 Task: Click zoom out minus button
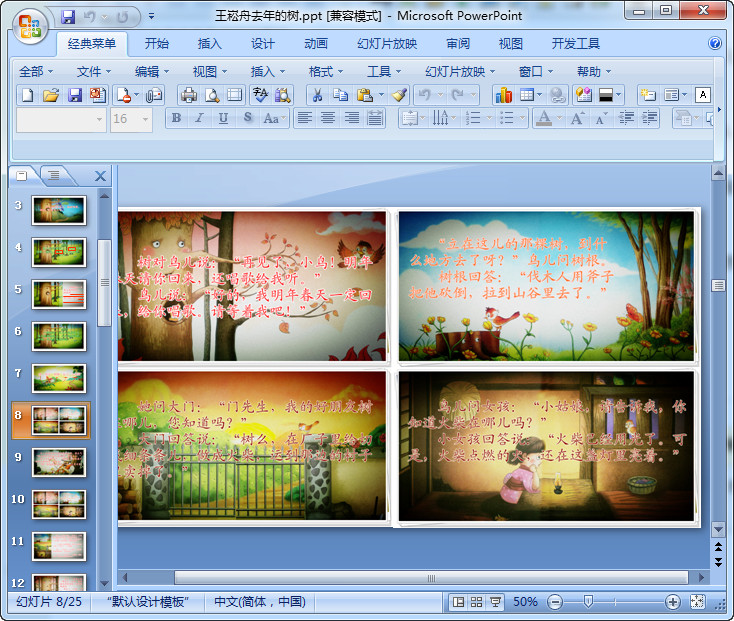click(x=555, y=602)
